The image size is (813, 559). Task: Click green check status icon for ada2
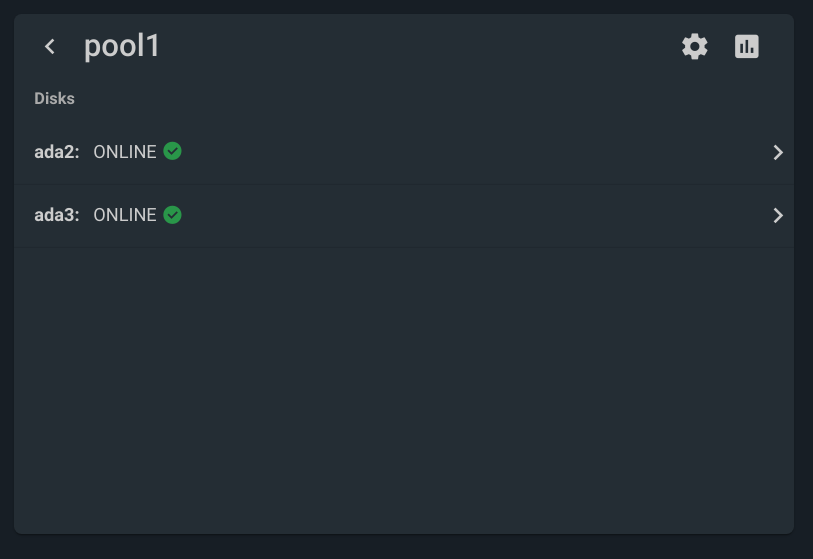(x=172, y=151)
